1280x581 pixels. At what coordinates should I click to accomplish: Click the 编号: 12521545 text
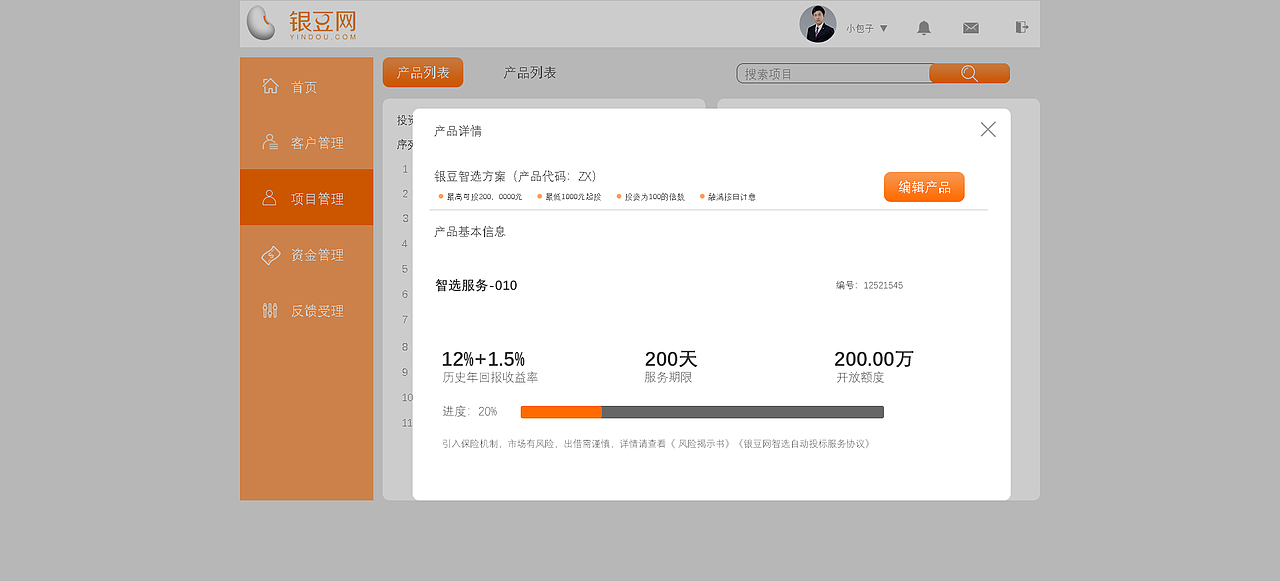point(869,286)
